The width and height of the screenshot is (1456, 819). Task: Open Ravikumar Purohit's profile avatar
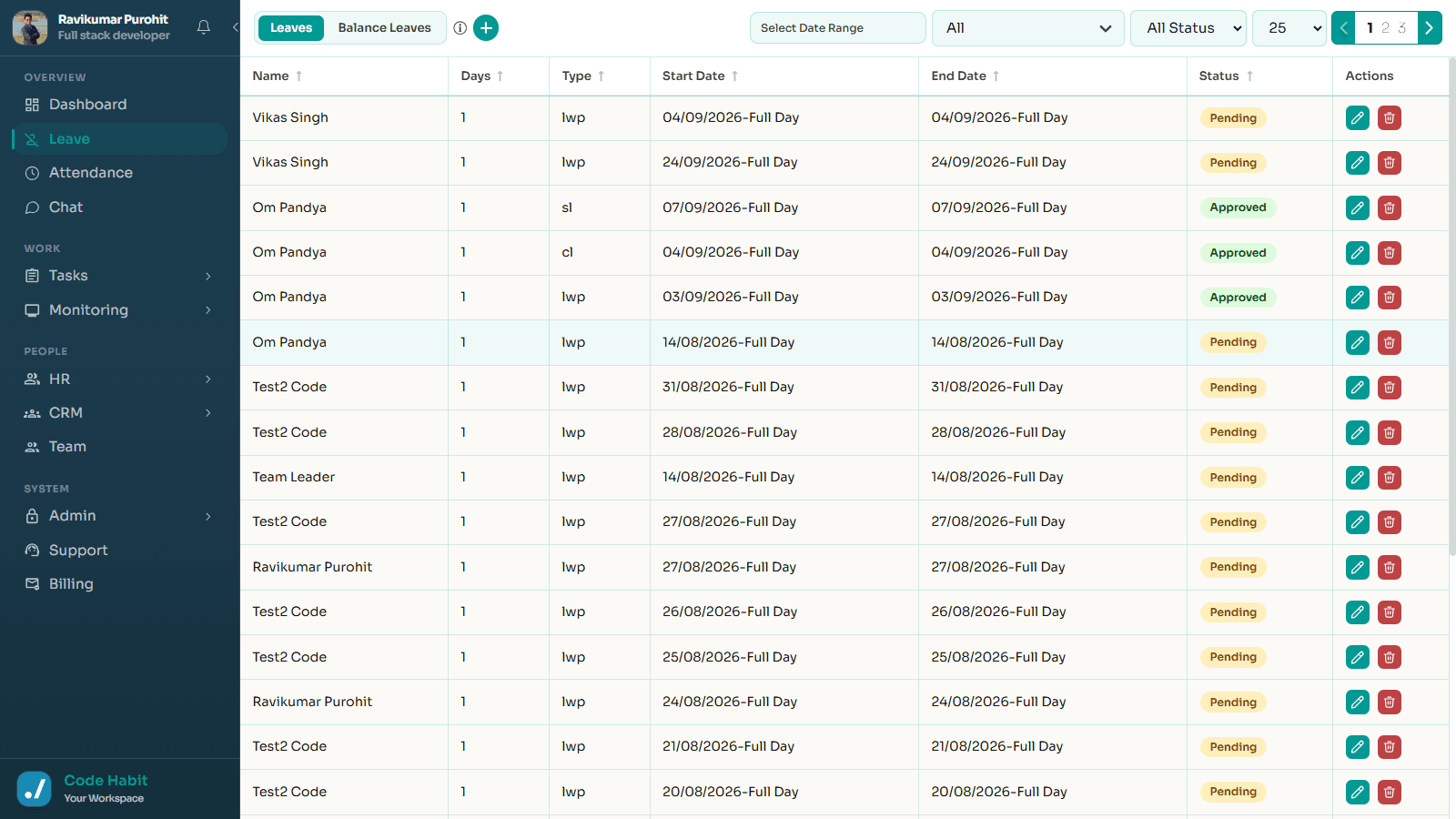[30, 27]
